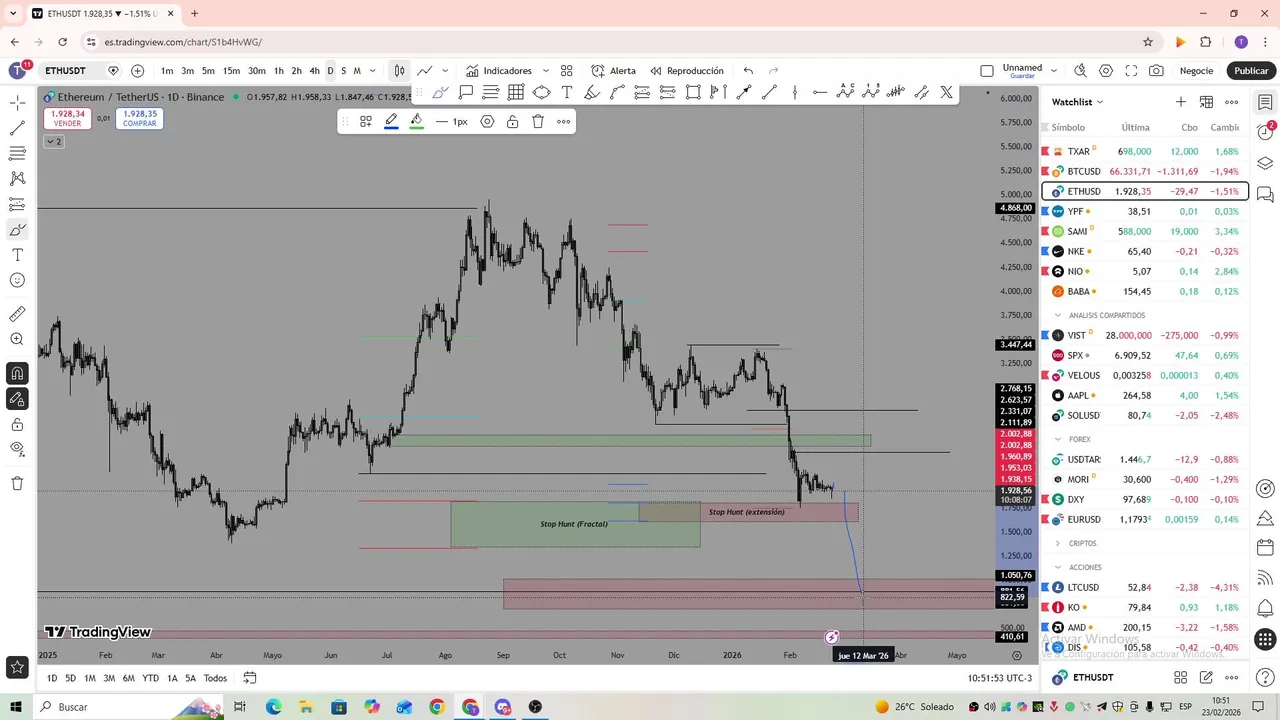Open the alerts panel in the right sidebar
Image resolution: width=1280 pixels, height=720 pixels.
pos(1265,133)
